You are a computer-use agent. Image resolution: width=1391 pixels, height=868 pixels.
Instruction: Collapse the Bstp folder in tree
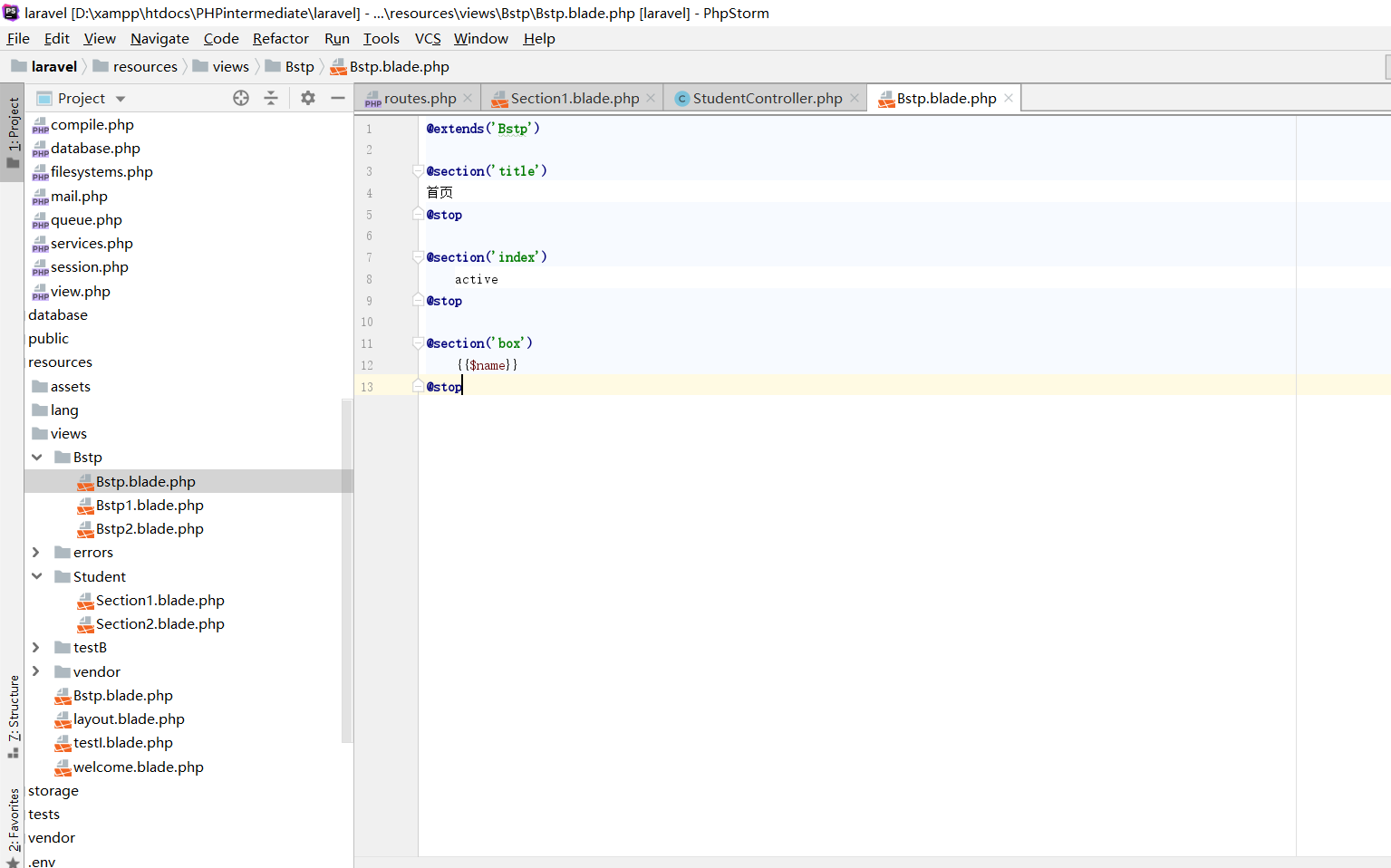click(37, 458)
